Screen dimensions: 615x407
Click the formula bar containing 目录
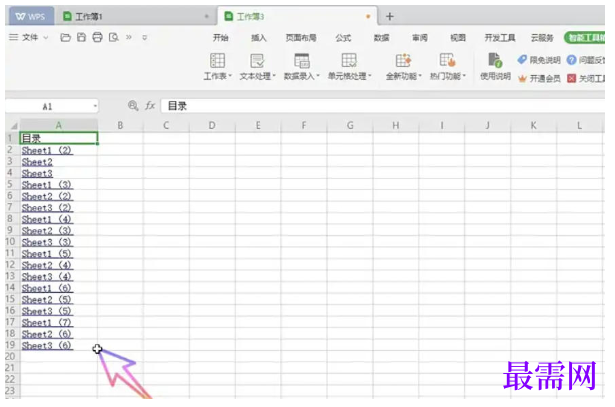(x=383, y=106)
